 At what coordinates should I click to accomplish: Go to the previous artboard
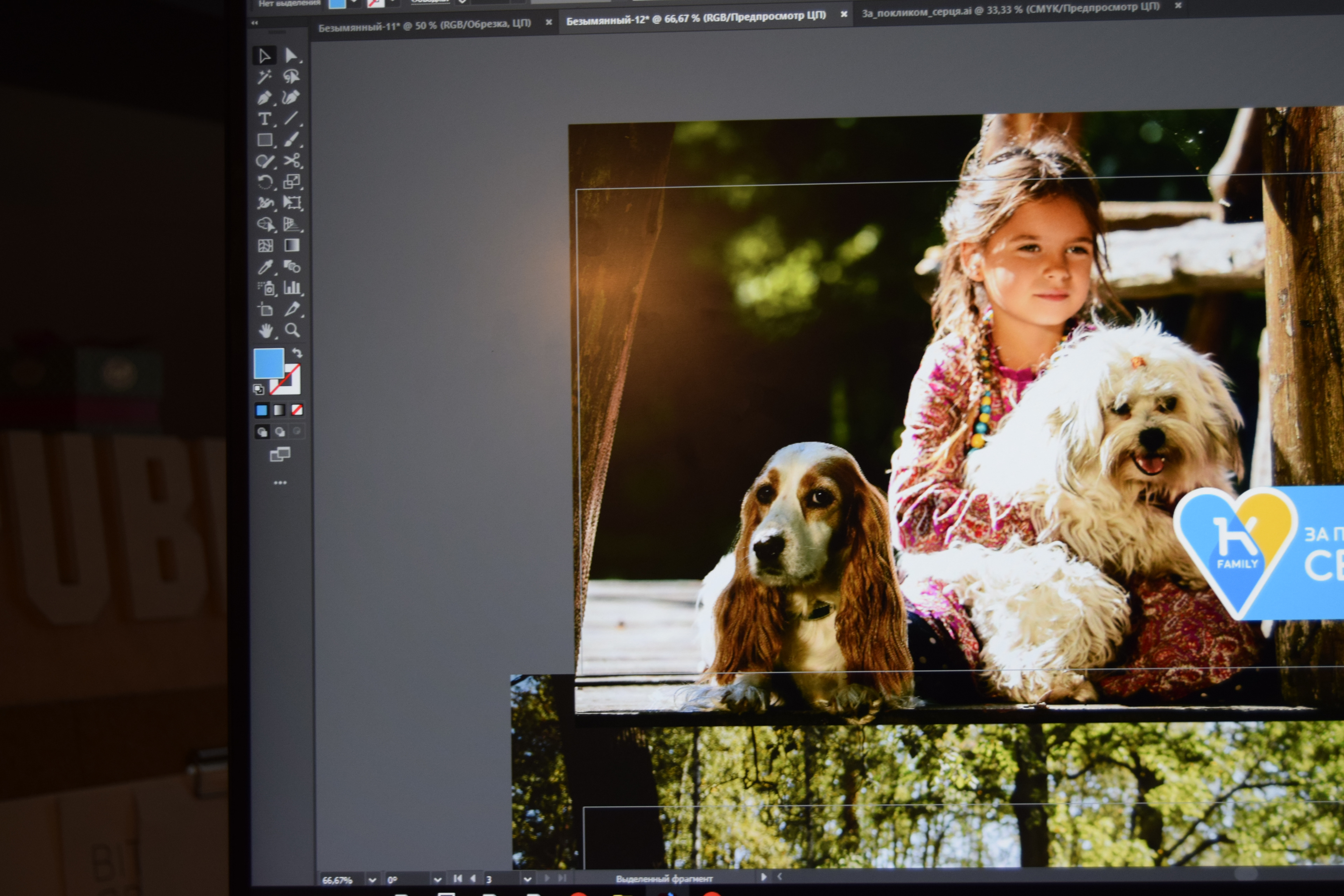[x=473, y=878]
